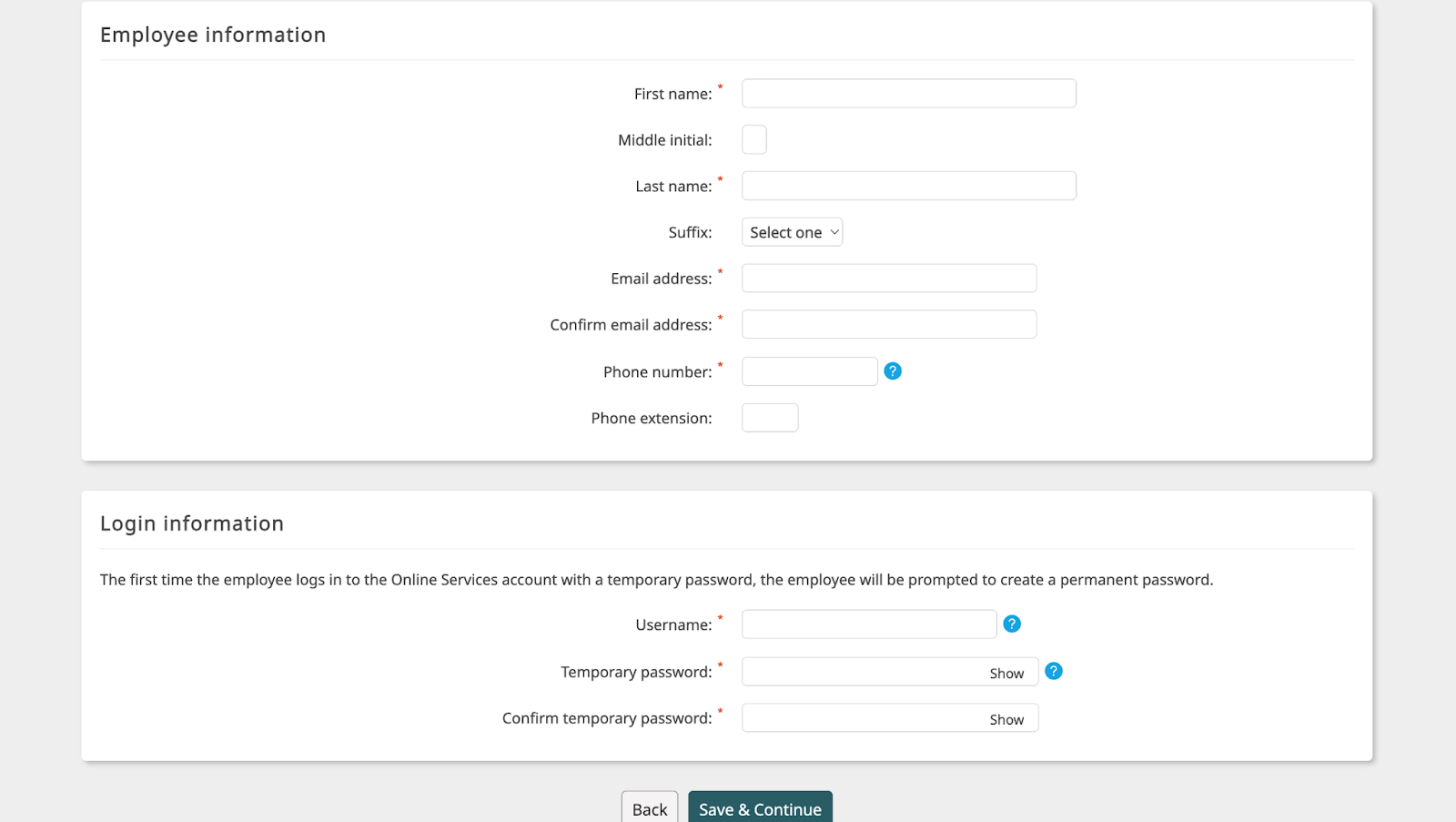Click the Confirm temporary password field
The height and width of the screenshot is (822, 1456).
tap(860, 718)
